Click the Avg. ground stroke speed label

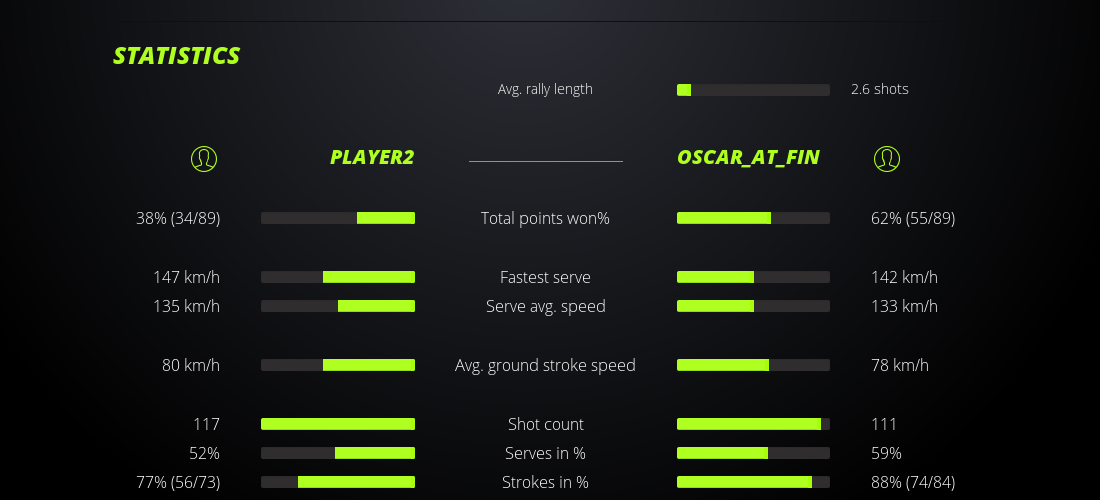[x=545, y=365]
